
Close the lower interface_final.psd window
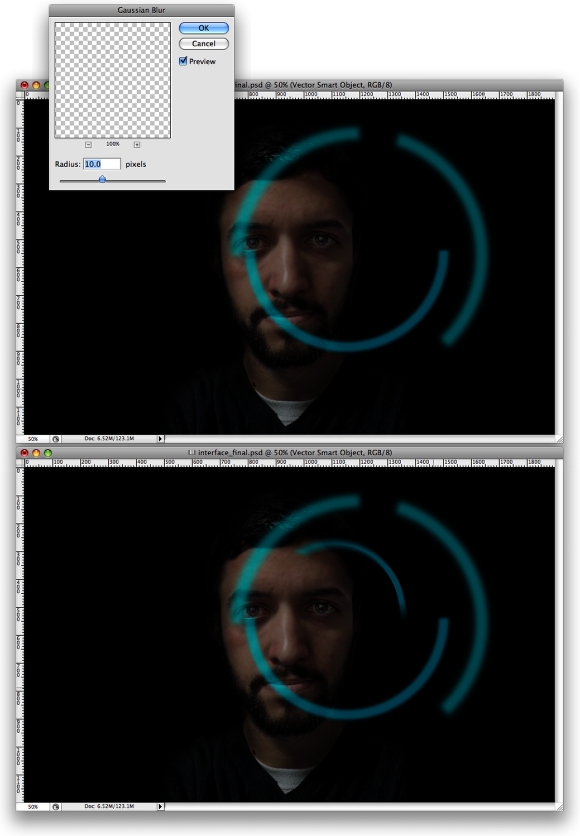(x=24, y=453)
